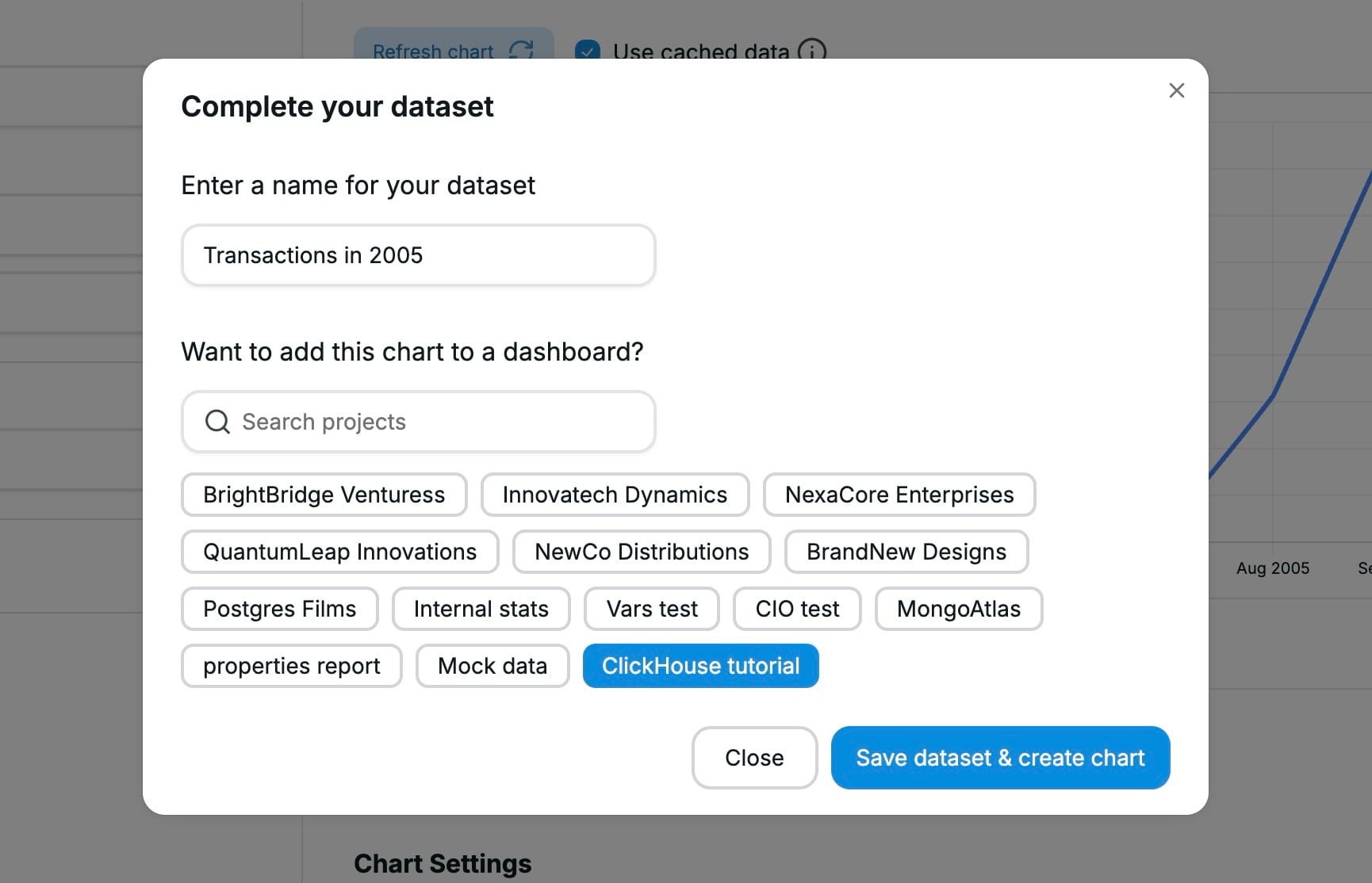Pick the QuantumLeap Innovations project
Viewport: 1372px width, 883px height.
coord(339,552)
